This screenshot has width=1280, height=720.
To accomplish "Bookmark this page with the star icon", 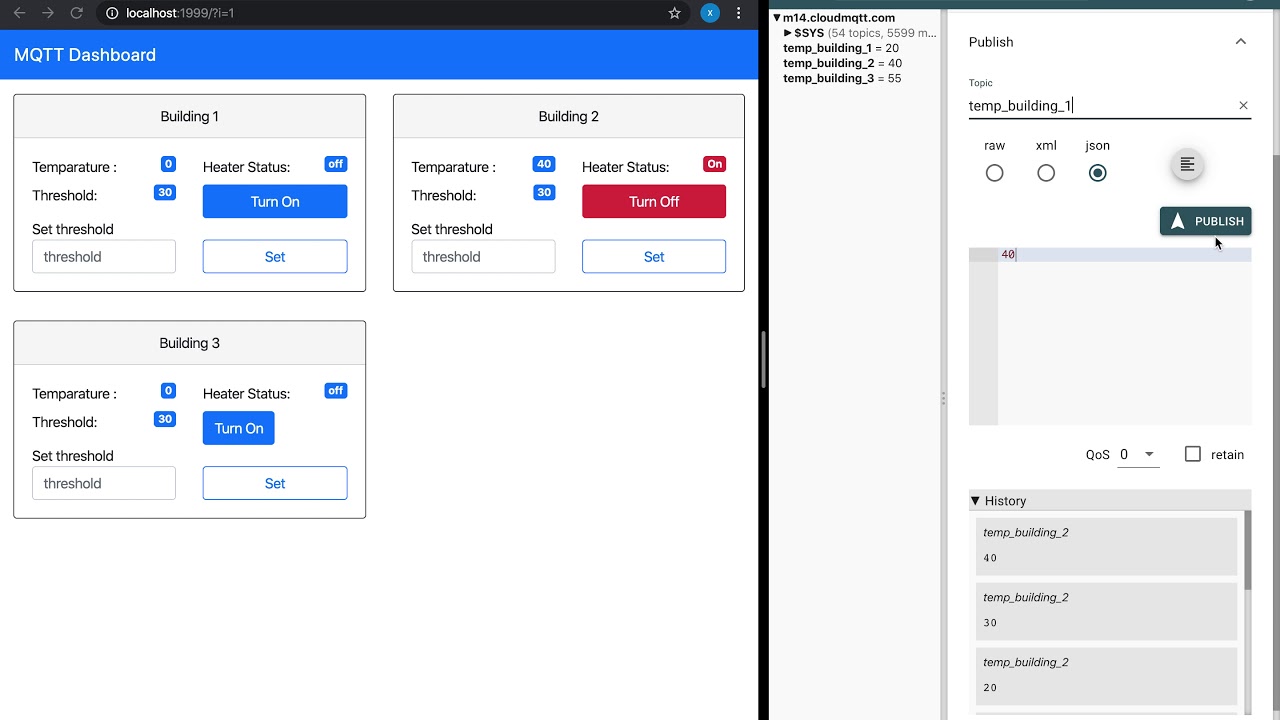I will pyautogui.click(x=675, y=13).
